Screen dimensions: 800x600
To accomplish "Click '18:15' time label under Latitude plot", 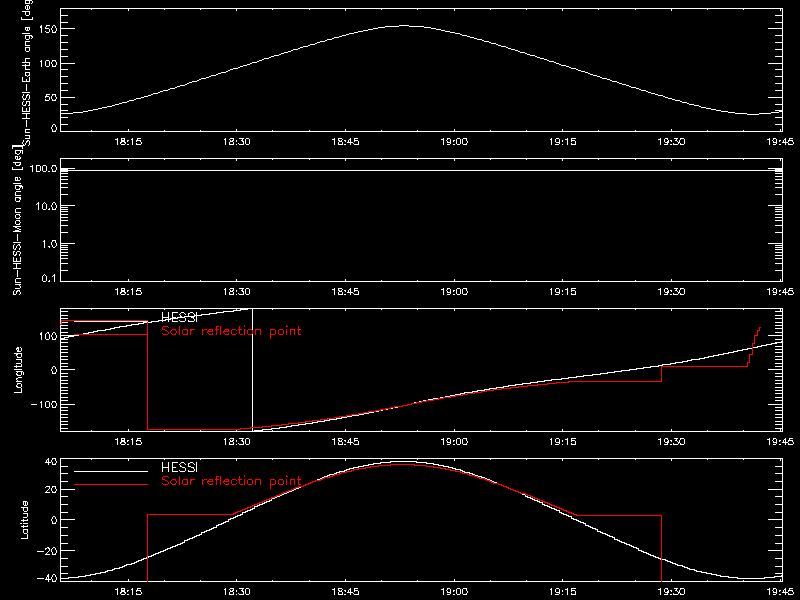I will click(x=128, y=592).
